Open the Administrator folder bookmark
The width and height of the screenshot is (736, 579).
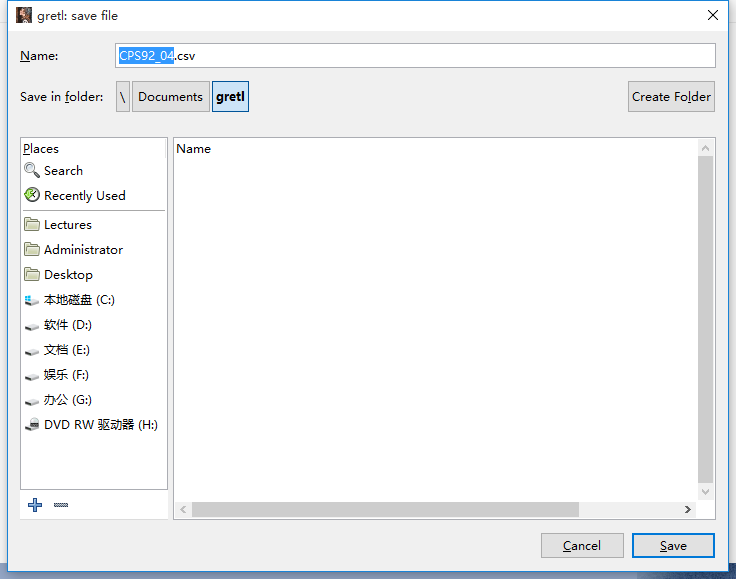[x=83, y=250]
